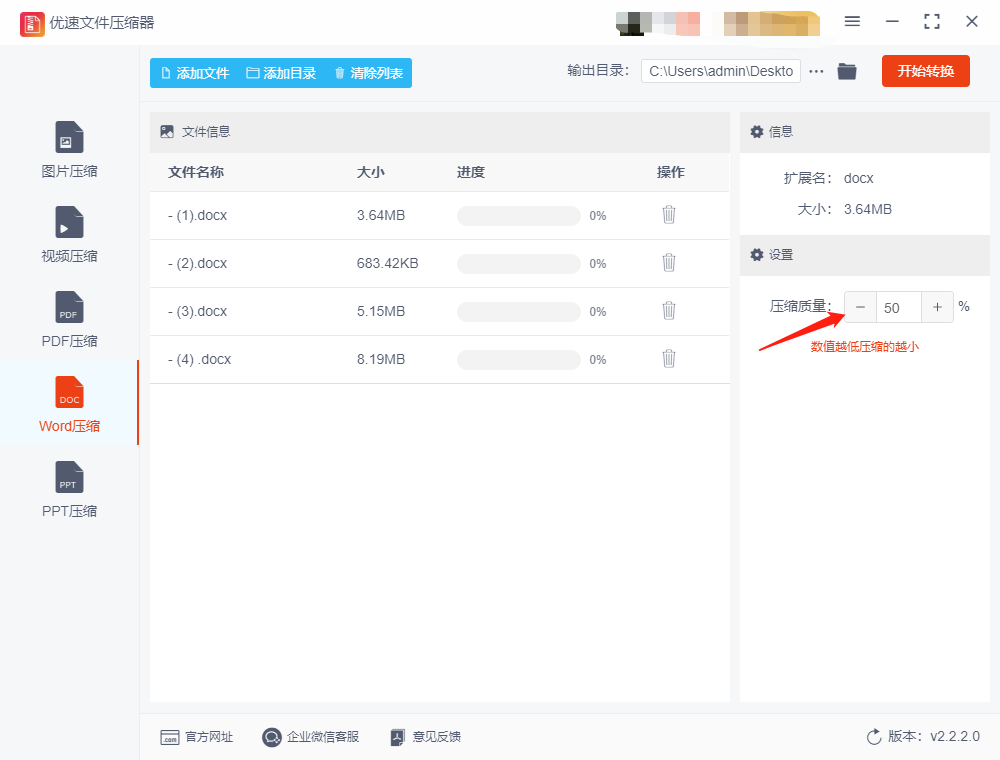This screenshot has width=1000, height=760.
Task: Select the PPT压缩 compression tool
Action: coord(69,489)
